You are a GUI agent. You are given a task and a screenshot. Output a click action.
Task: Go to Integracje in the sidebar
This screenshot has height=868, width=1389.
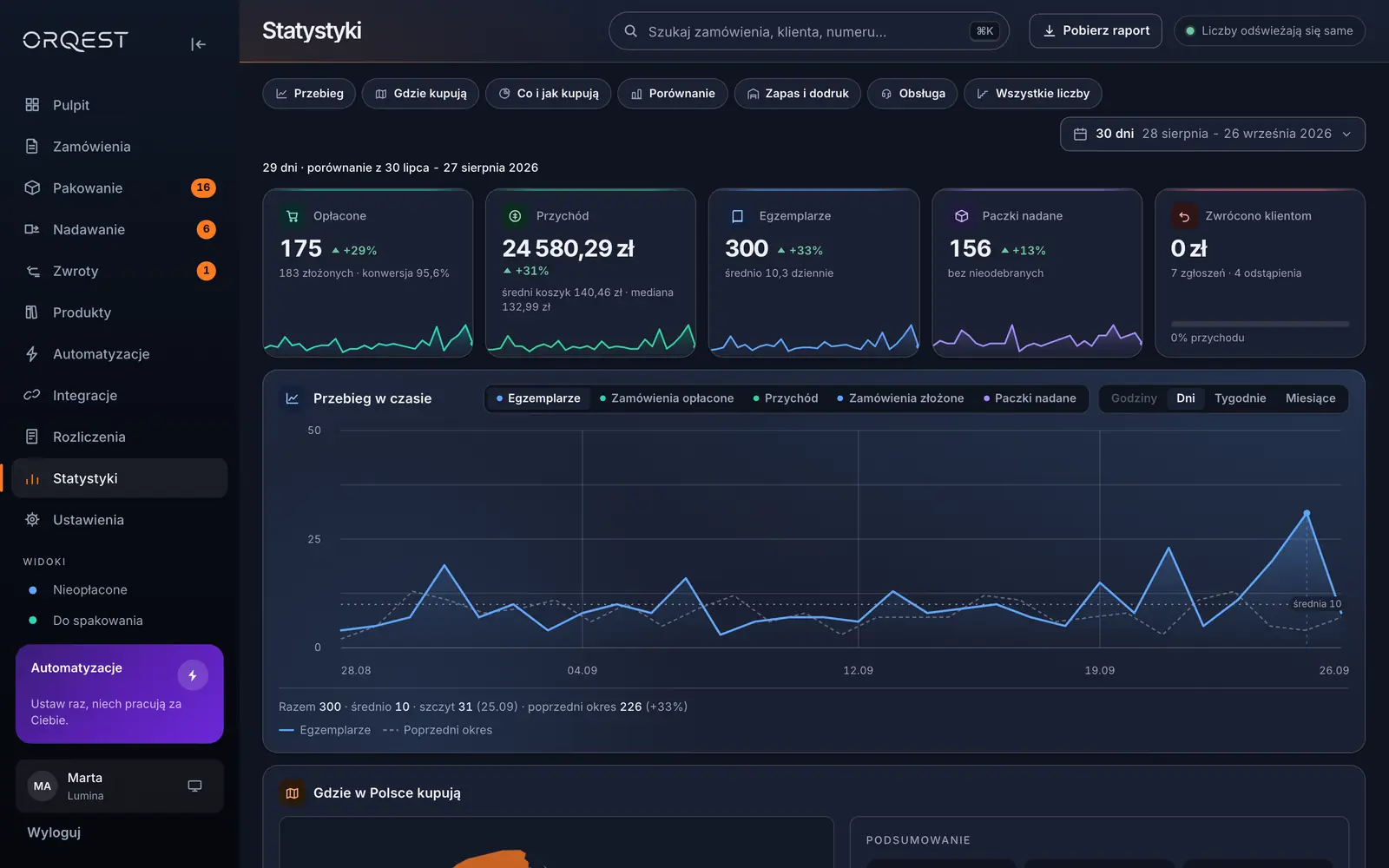pyautogui.click(x=120, y=396)
